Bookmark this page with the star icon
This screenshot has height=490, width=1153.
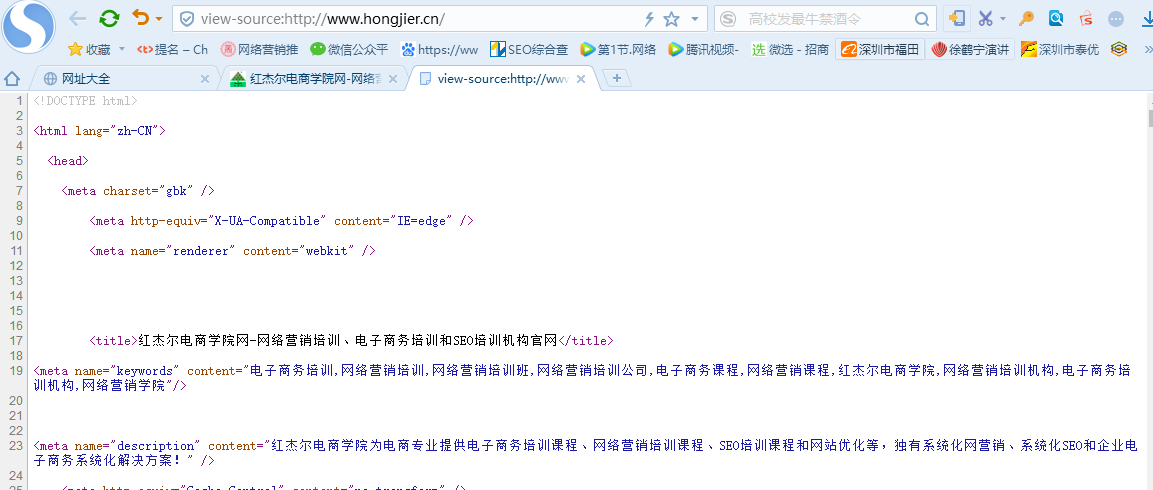[671, 19]
